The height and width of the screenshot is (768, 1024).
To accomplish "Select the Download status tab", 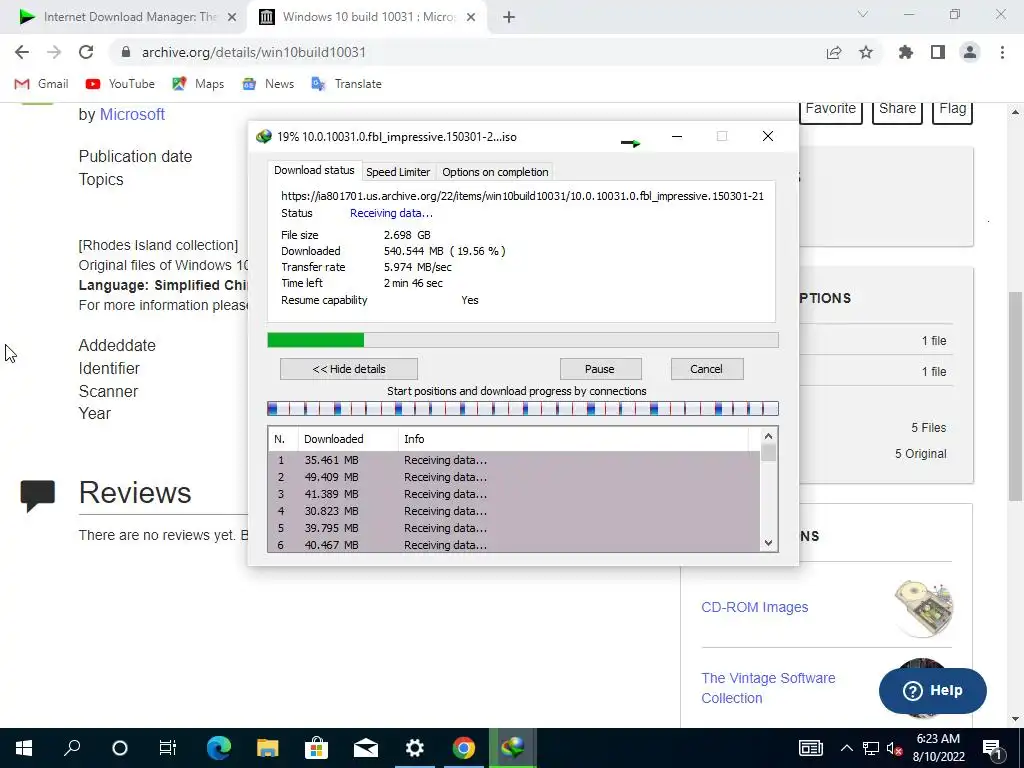I will click(x=314, y=170).
